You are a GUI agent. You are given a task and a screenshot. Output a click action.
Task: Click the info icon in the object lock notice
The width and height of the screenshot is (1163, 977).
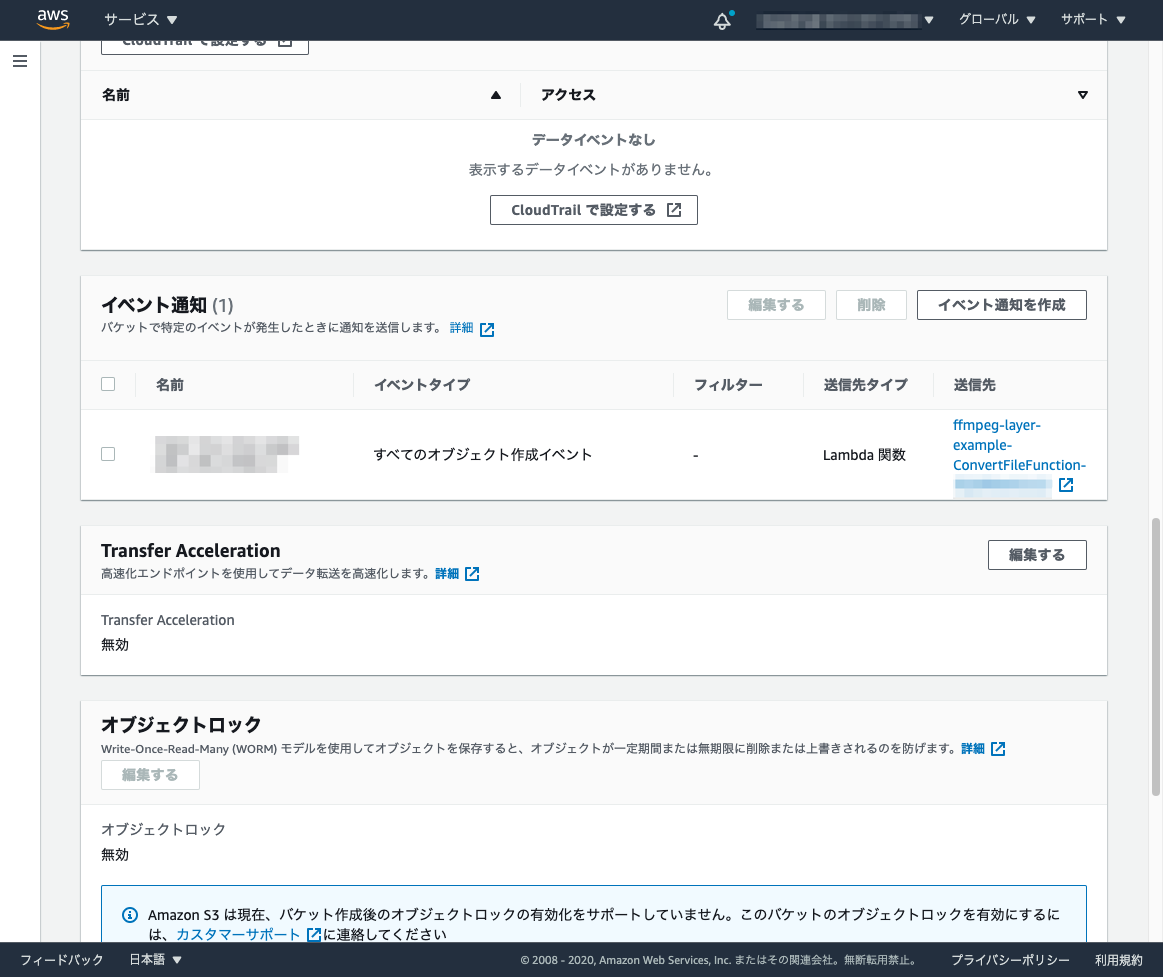click(x=129, y=914)
